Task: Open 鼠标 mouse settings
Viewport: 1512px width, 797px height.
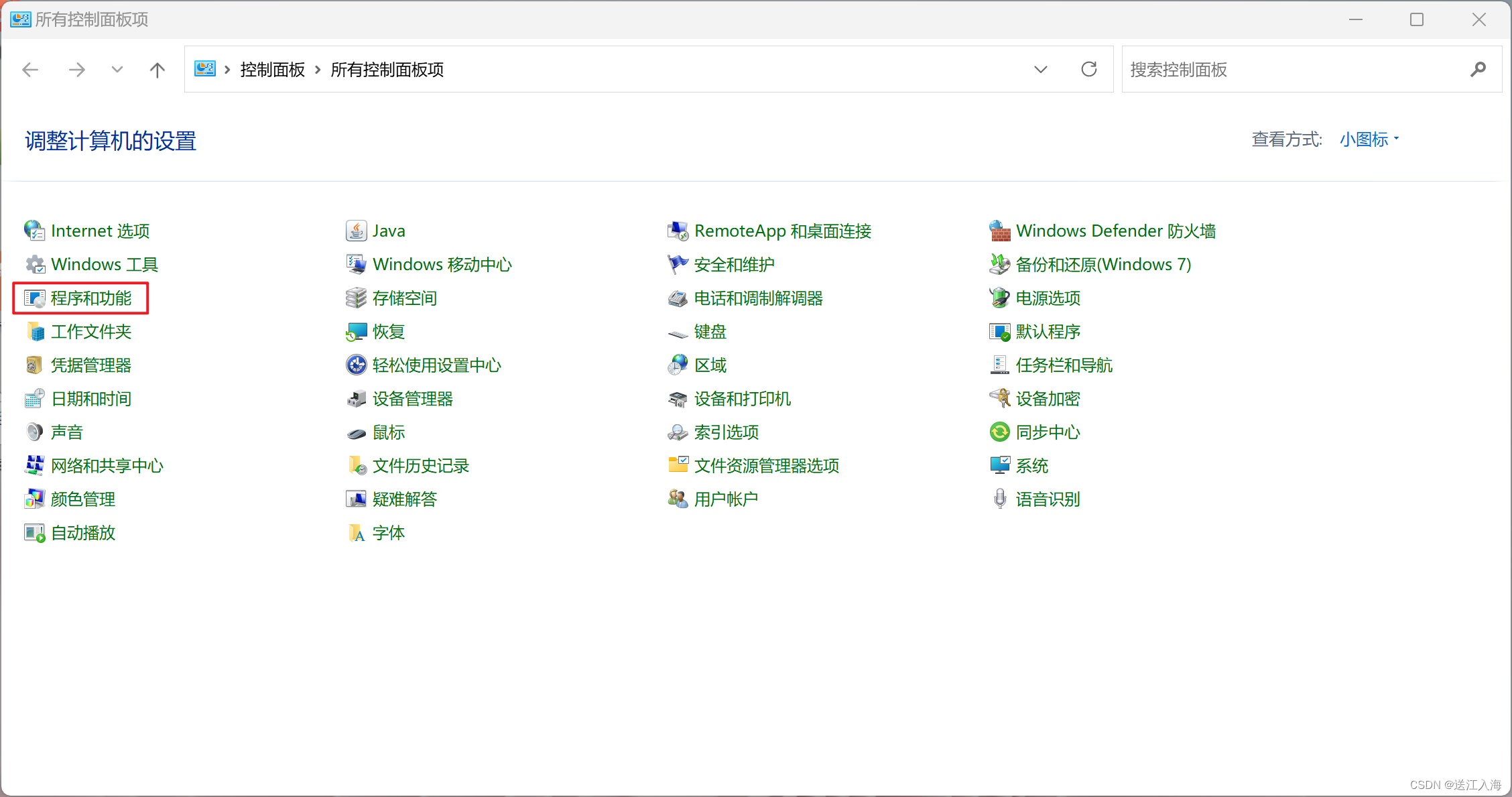Action: 388,432
